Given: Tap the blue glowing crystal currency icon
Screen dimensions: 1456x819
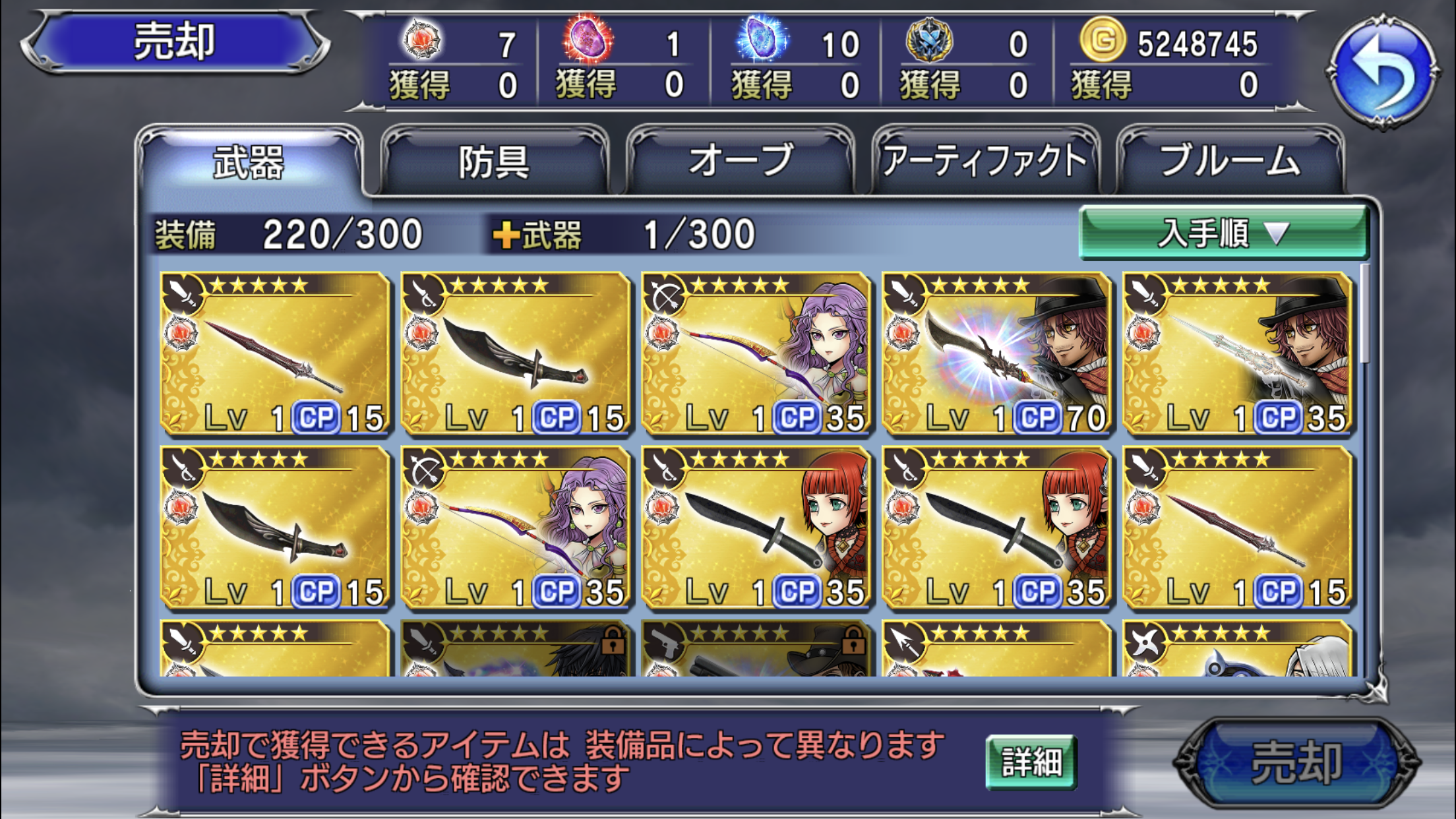Looking at the screenshot, I should pos(762,39).
